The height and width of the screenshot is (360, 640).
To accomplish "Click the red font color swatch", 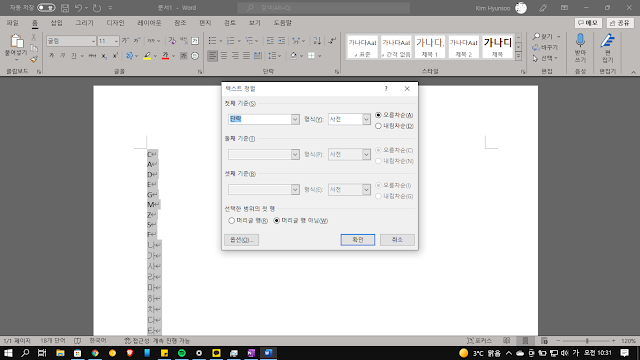I will pos(165,56).
